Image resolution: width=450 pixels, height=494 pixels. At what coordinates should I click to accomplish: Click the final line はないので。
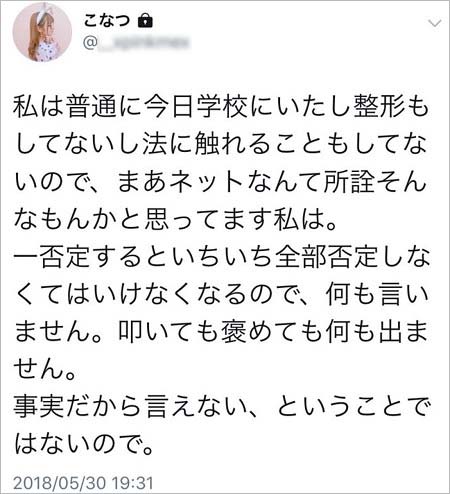pos(83,444)
